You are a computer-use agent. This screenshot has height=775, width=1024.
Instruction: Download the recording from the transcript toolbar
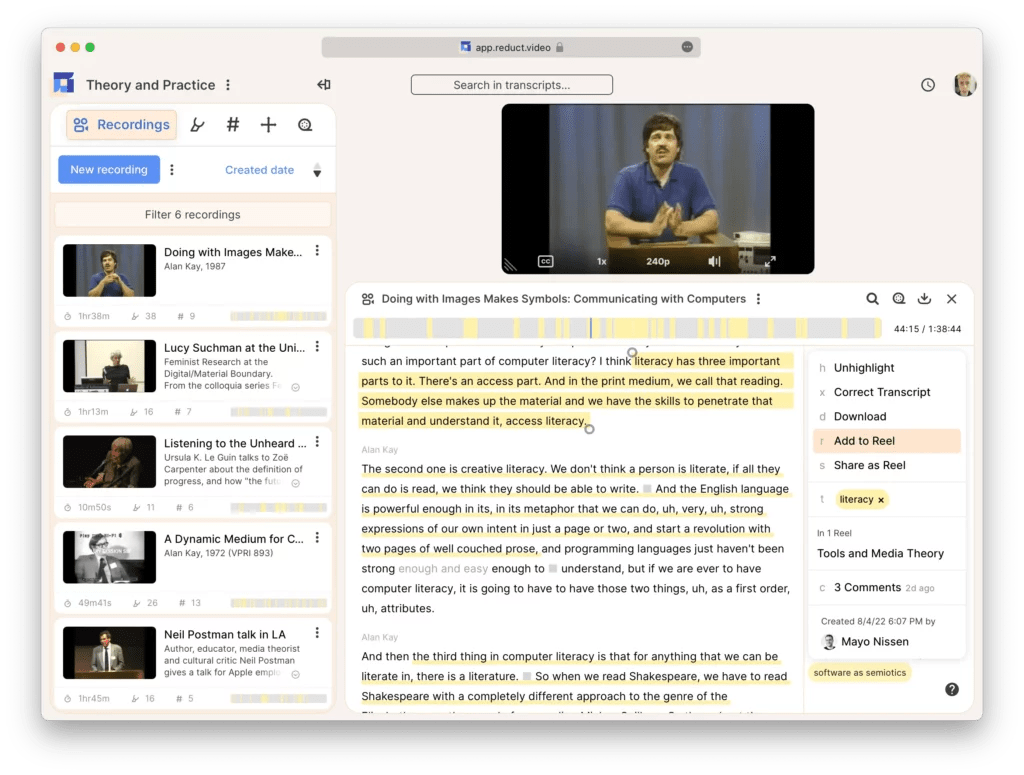[924, 298]
